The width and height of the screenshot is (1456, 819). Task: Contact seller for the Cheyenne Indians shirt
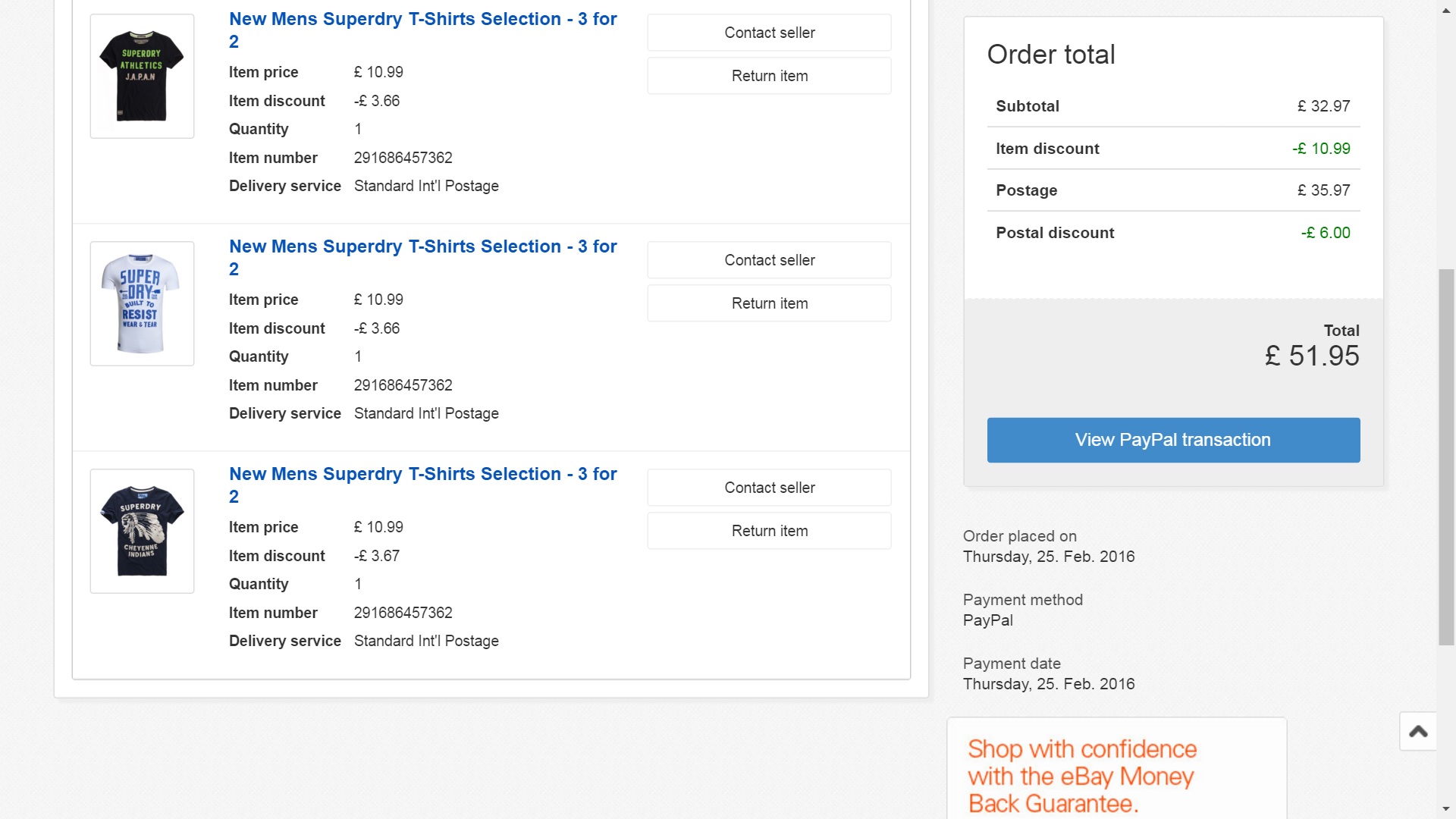click(769, 488)
